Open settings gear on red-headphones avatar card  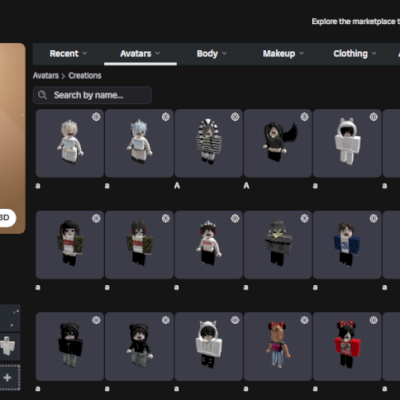click(235, 218)
